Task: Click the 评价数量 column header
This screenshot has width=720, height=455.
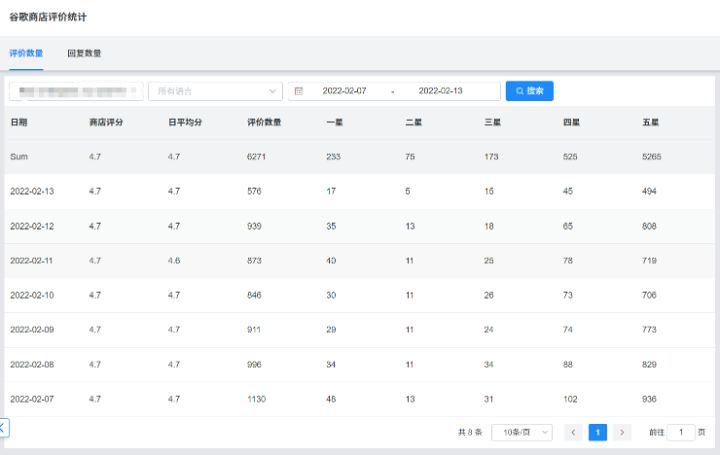Action: tap(264, 122)
